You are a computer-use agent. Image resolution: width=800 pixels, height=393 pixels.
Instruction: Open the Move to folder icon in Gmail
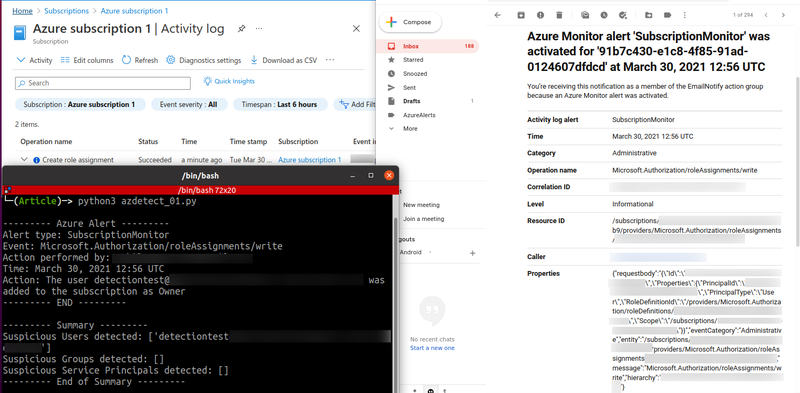(x=648, y=15)
